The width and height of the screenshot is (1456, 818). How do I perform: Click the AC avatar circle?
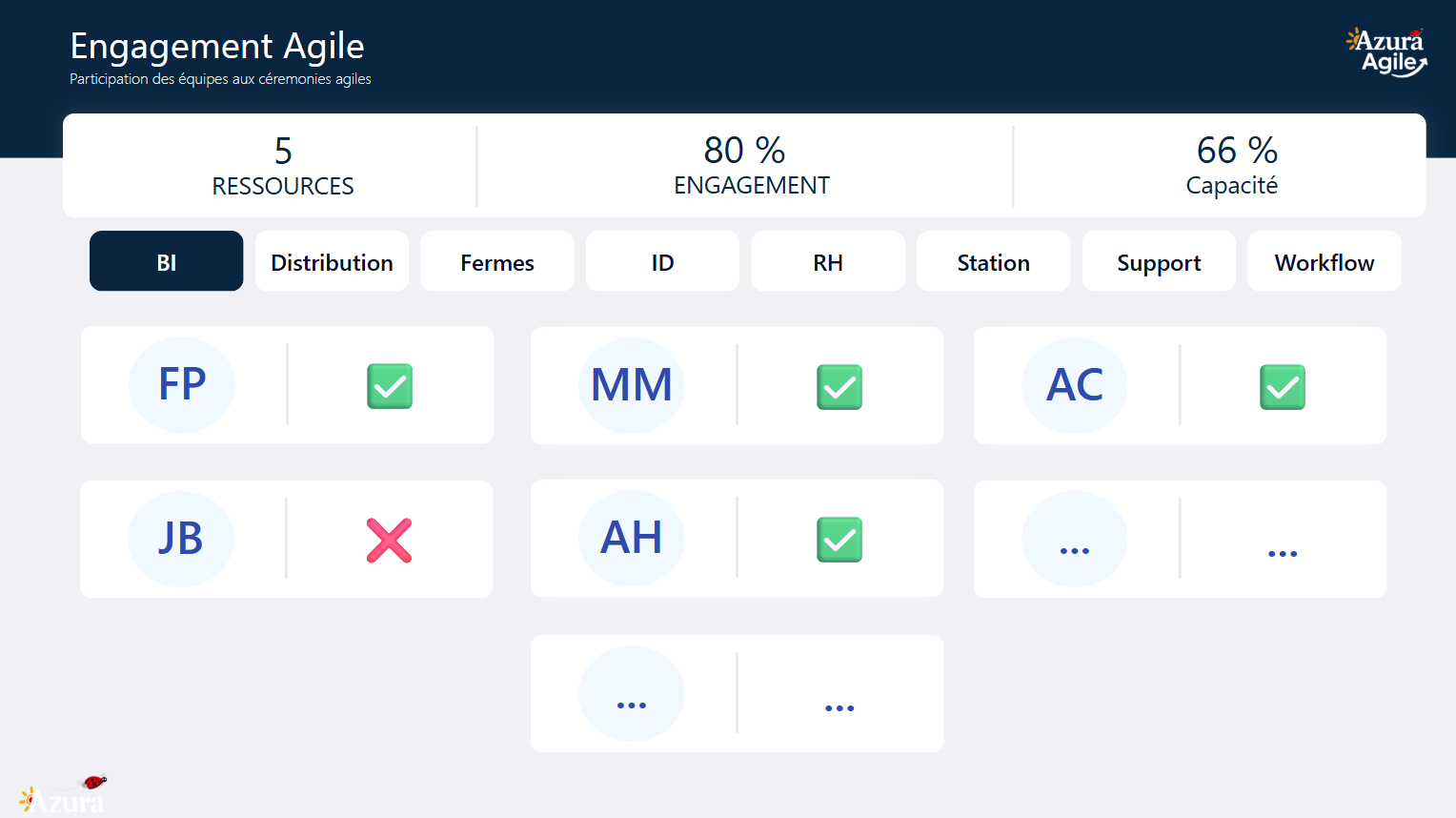click(x=1074, y=385)
